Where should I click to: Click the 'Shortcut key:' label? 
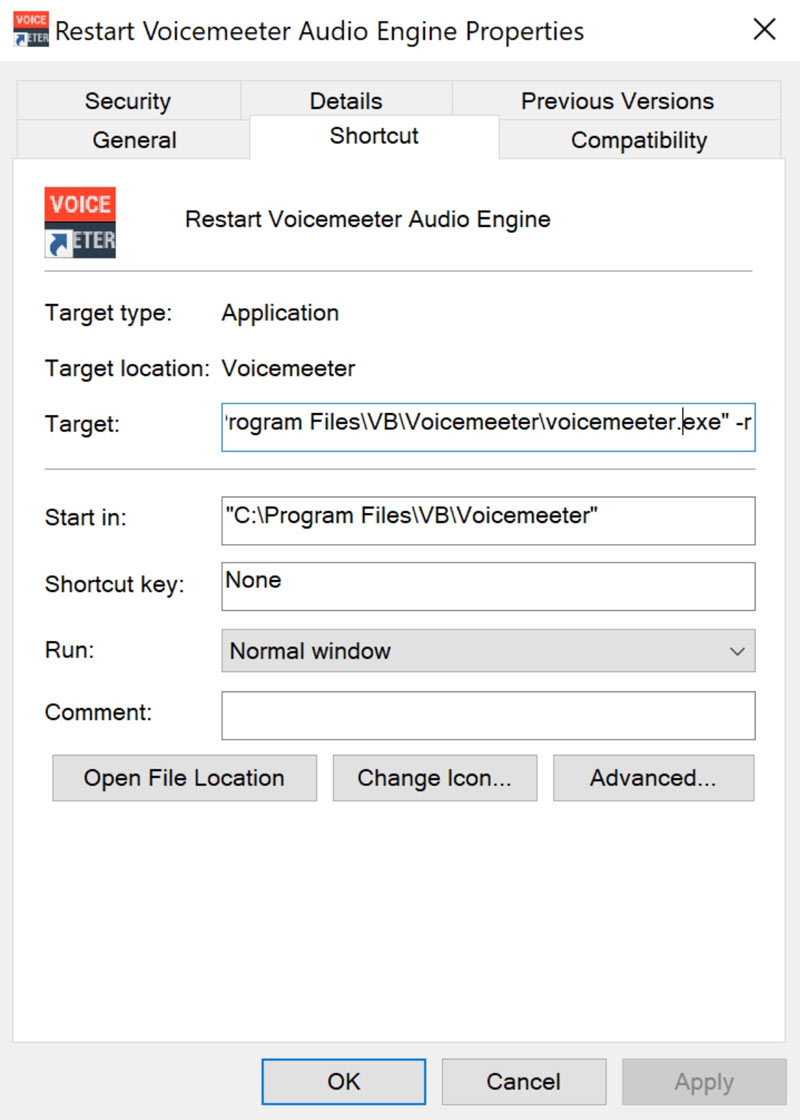coord(114,584)
